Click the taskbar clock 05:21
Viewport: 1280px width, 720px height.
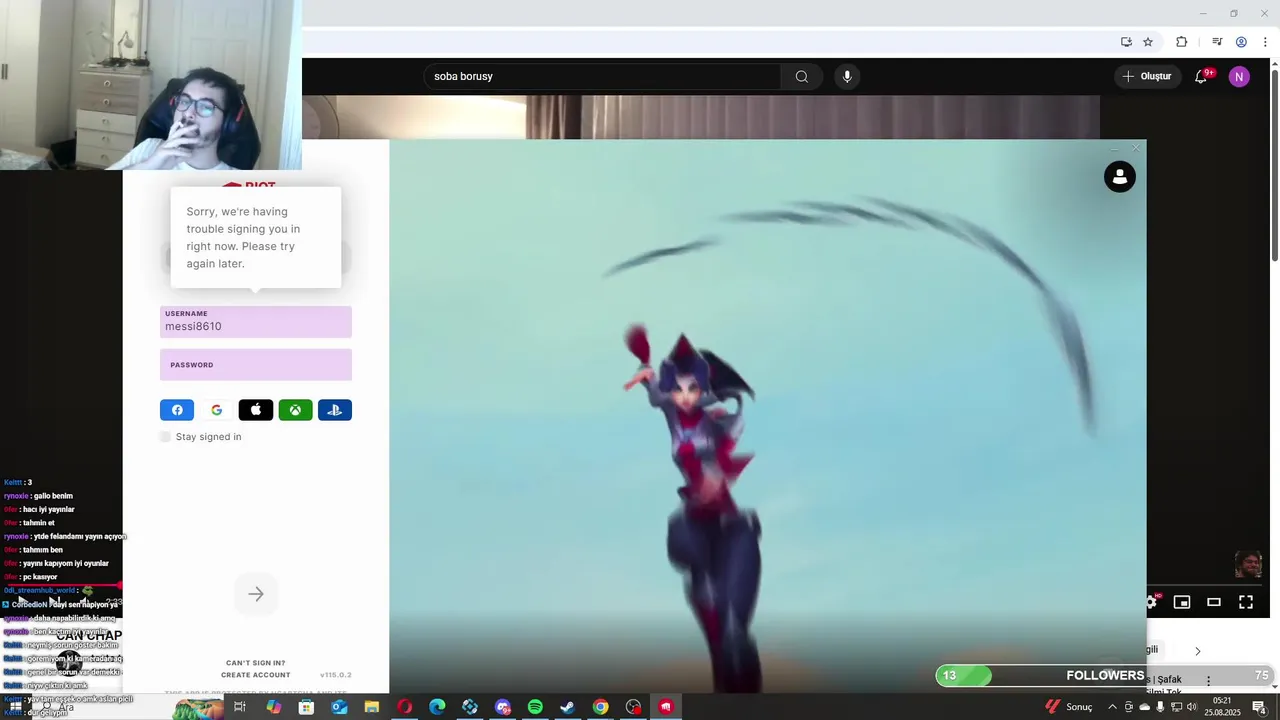[x=1221, y=707]
